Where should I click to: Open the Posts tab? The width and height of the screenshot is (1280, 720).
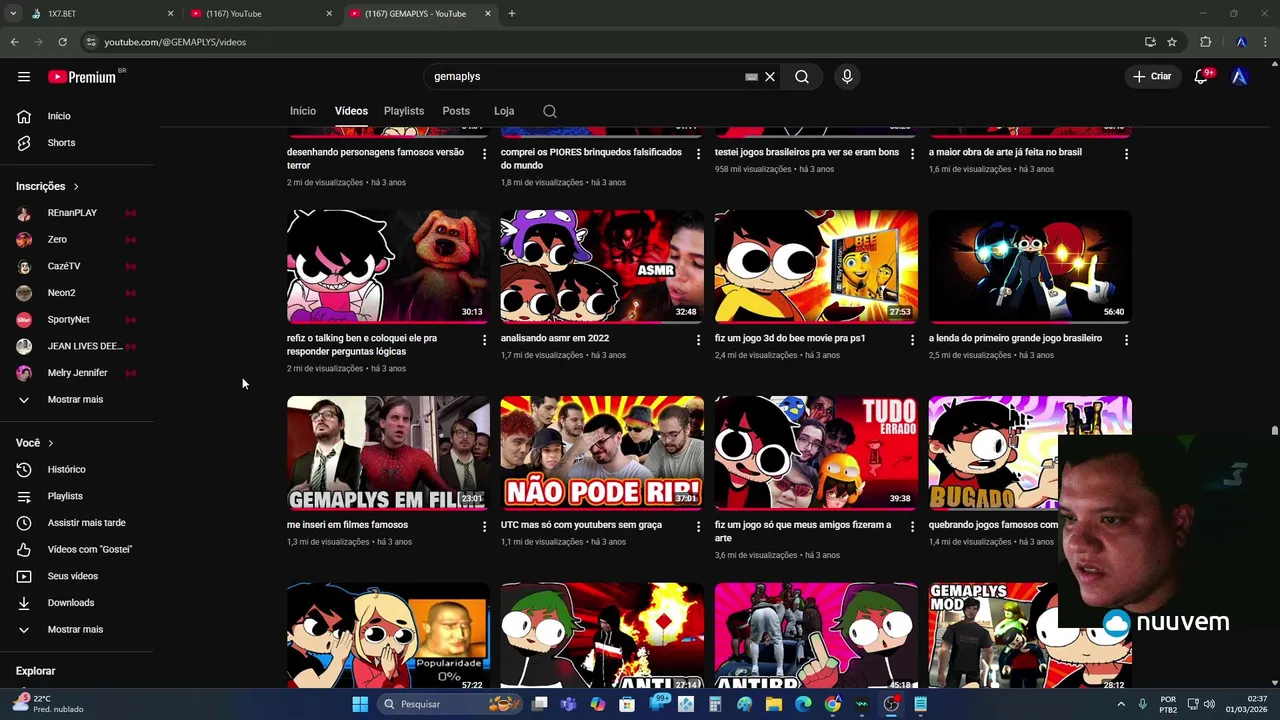point(456,111)
